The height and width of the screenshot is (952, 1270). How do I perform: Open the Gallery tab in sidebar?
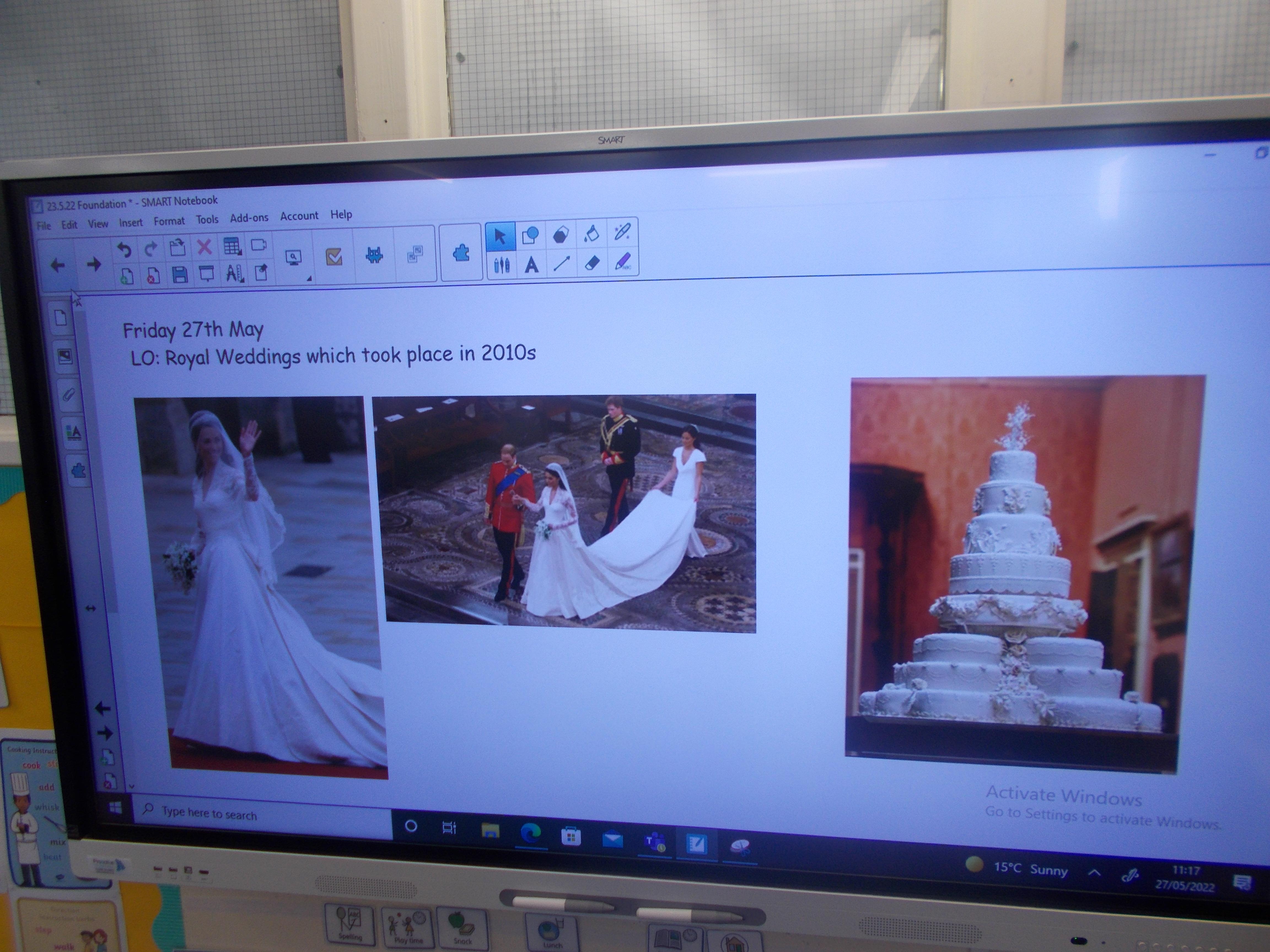point(65,356)
